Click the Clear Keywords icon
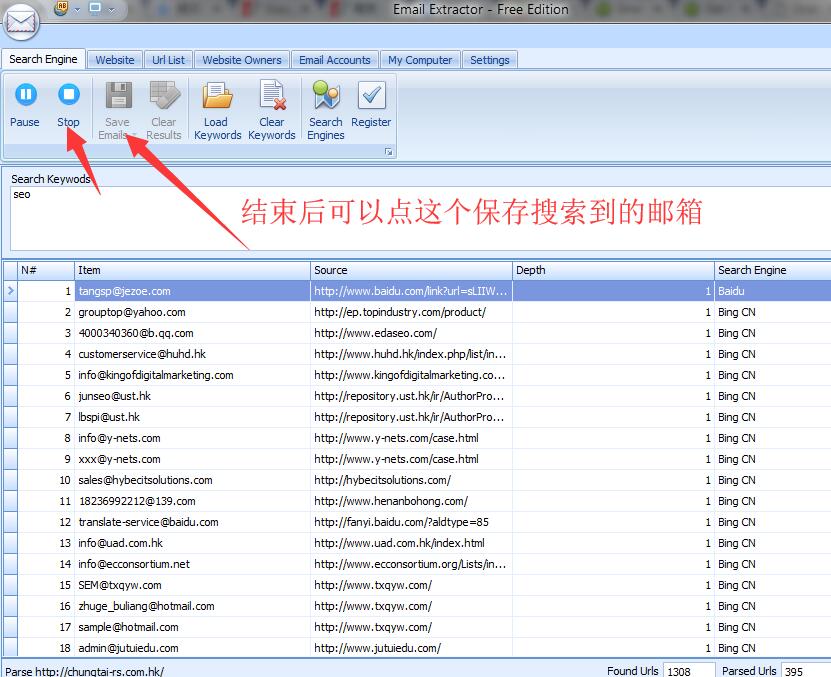The image size is (831, 677). tap(272, 95)
